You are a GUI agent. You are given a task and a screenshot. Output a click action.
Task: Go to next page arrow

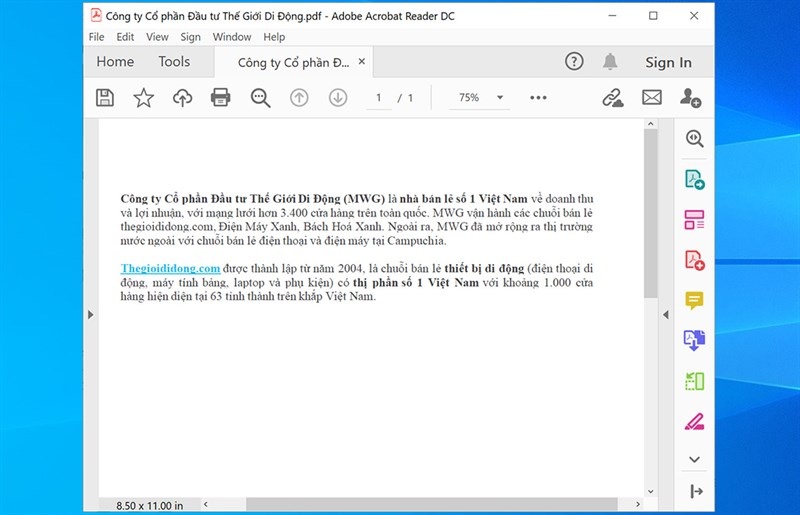coord(338,97)
